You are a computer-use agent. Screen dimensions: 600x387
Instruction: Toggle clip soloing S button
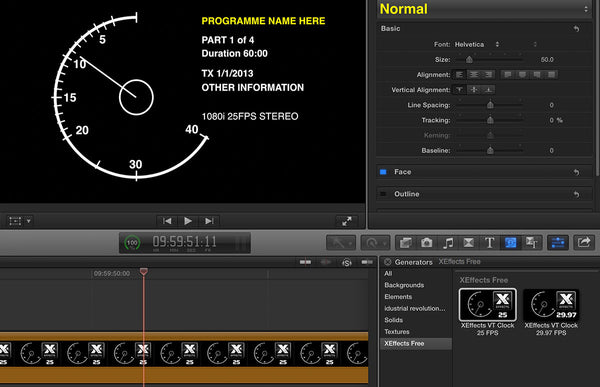point(347,263)
